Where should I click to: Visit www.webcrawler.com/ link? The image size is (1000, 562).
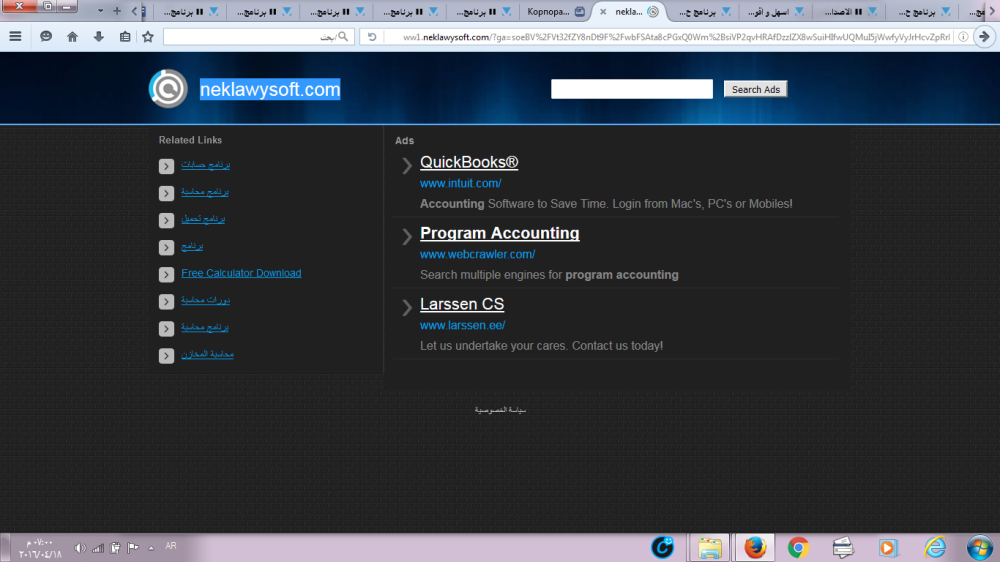478,254
